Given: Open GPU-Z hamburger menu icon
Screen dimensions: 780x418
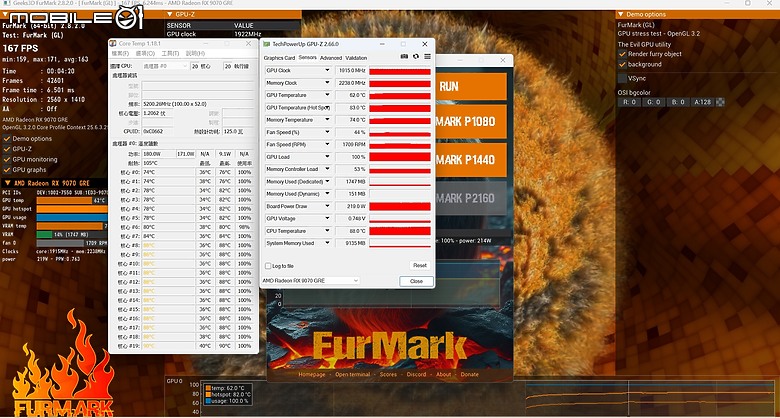Looking at the screenshot, I should pos(427,57).
